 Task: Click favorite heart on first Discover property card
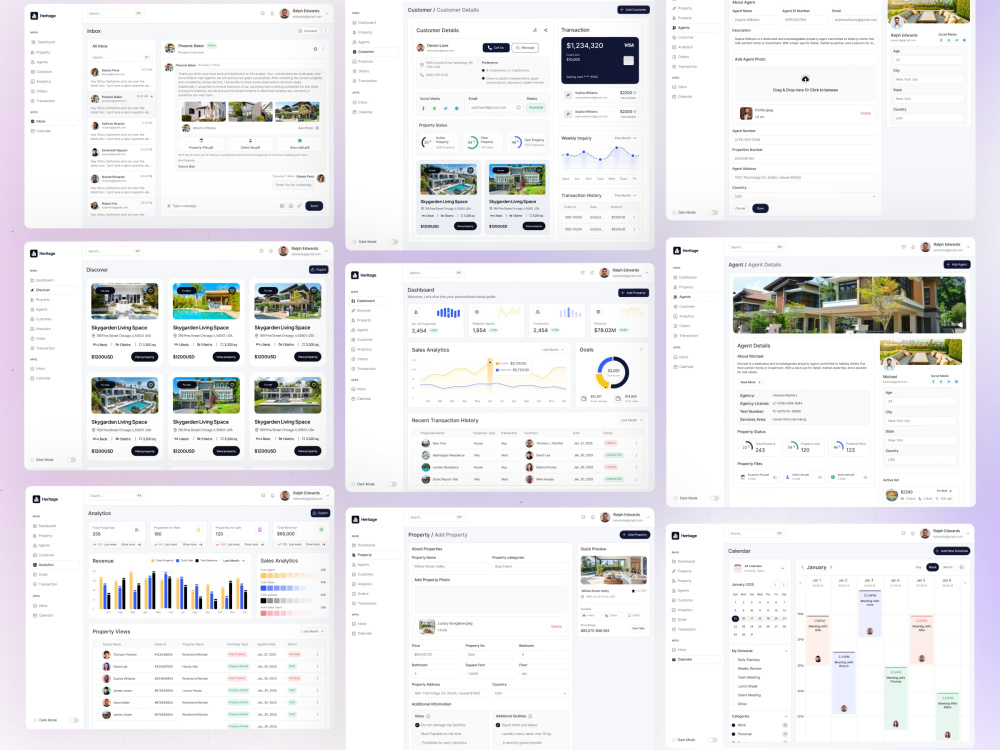click(x=151, y=290)
